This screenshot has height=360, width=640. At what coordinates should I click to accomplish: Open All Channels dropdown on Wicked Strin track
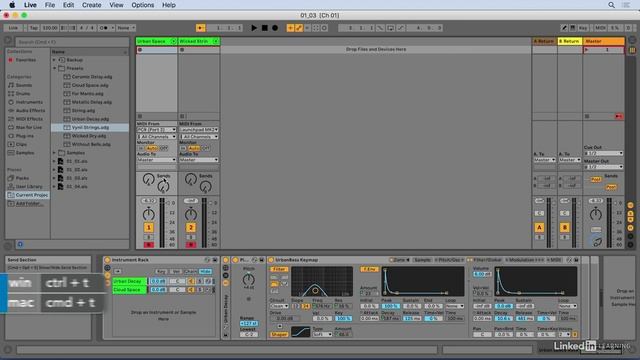tap(199, 136)
